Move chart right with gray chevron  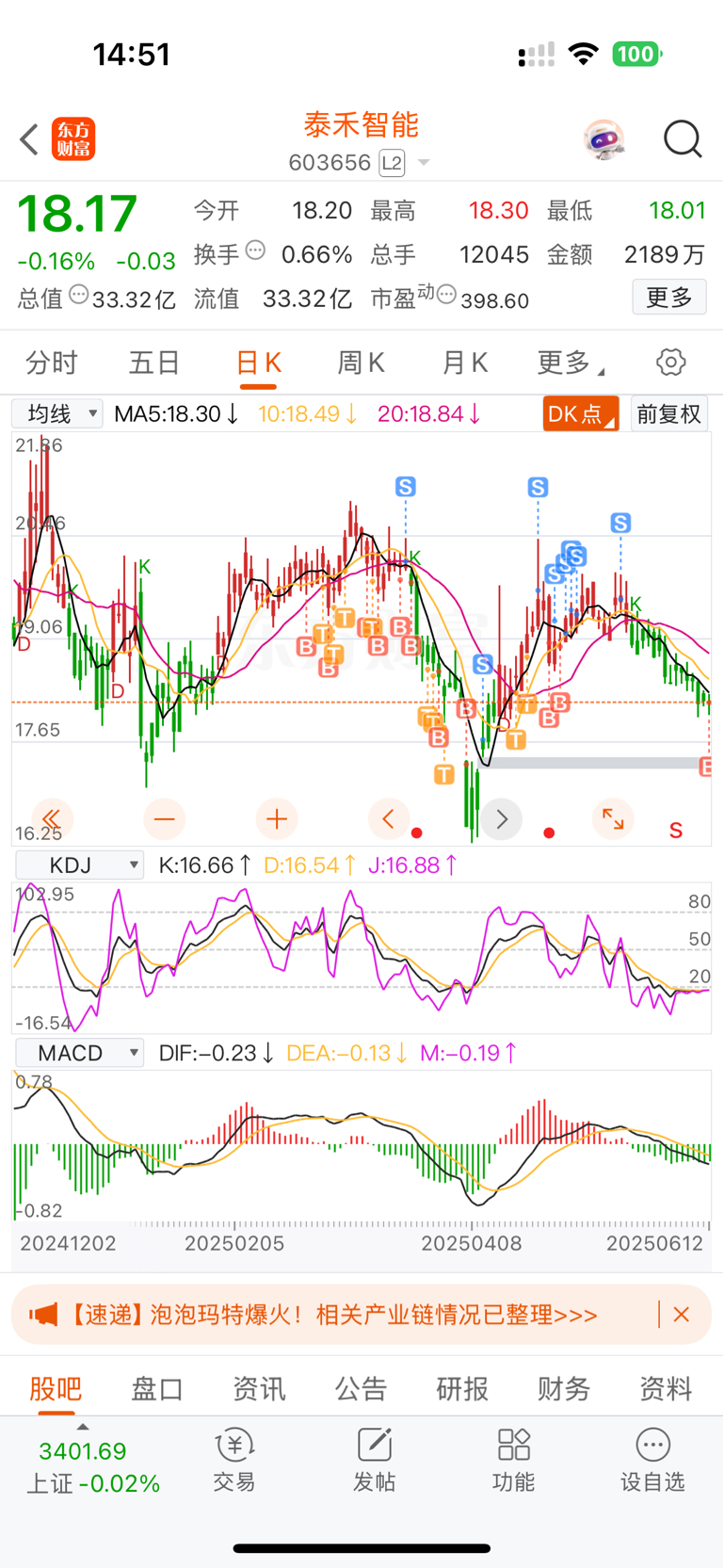coord(502,819)
